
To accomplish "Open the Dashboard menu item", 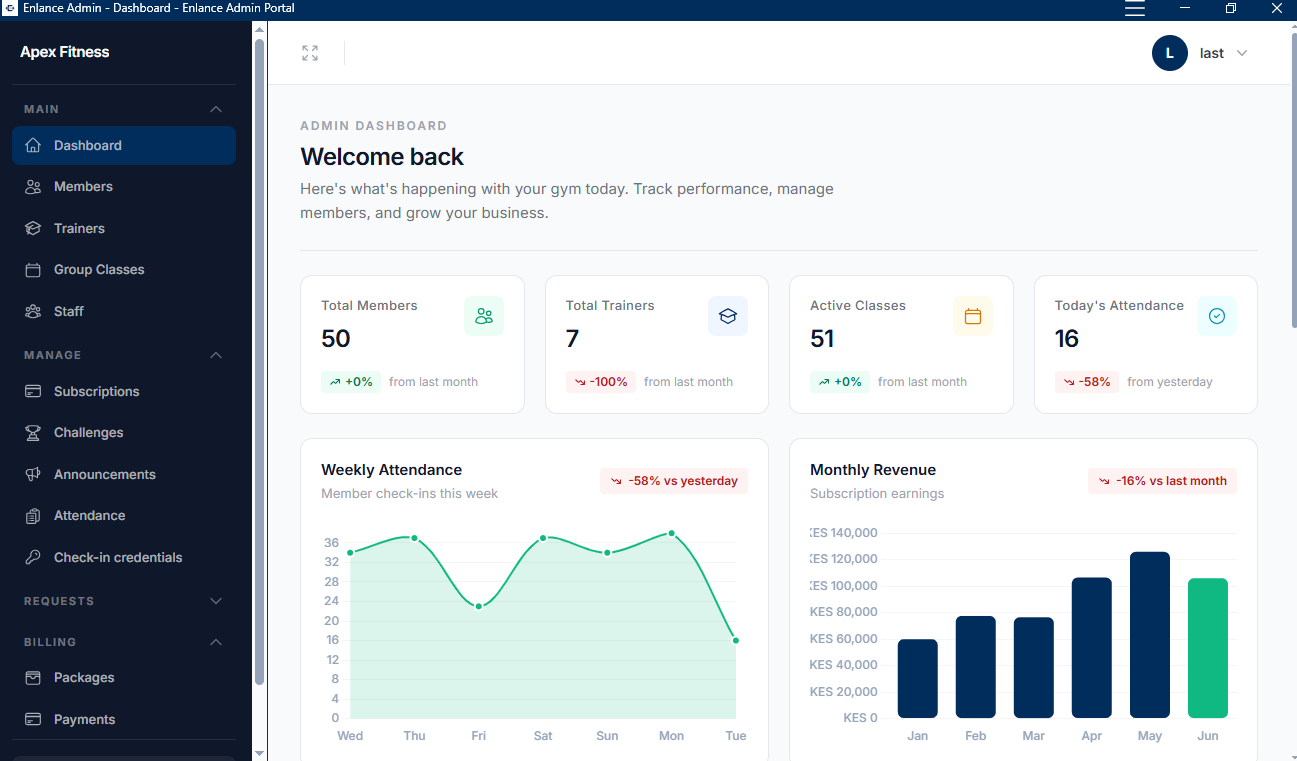I will click(124, 145).
